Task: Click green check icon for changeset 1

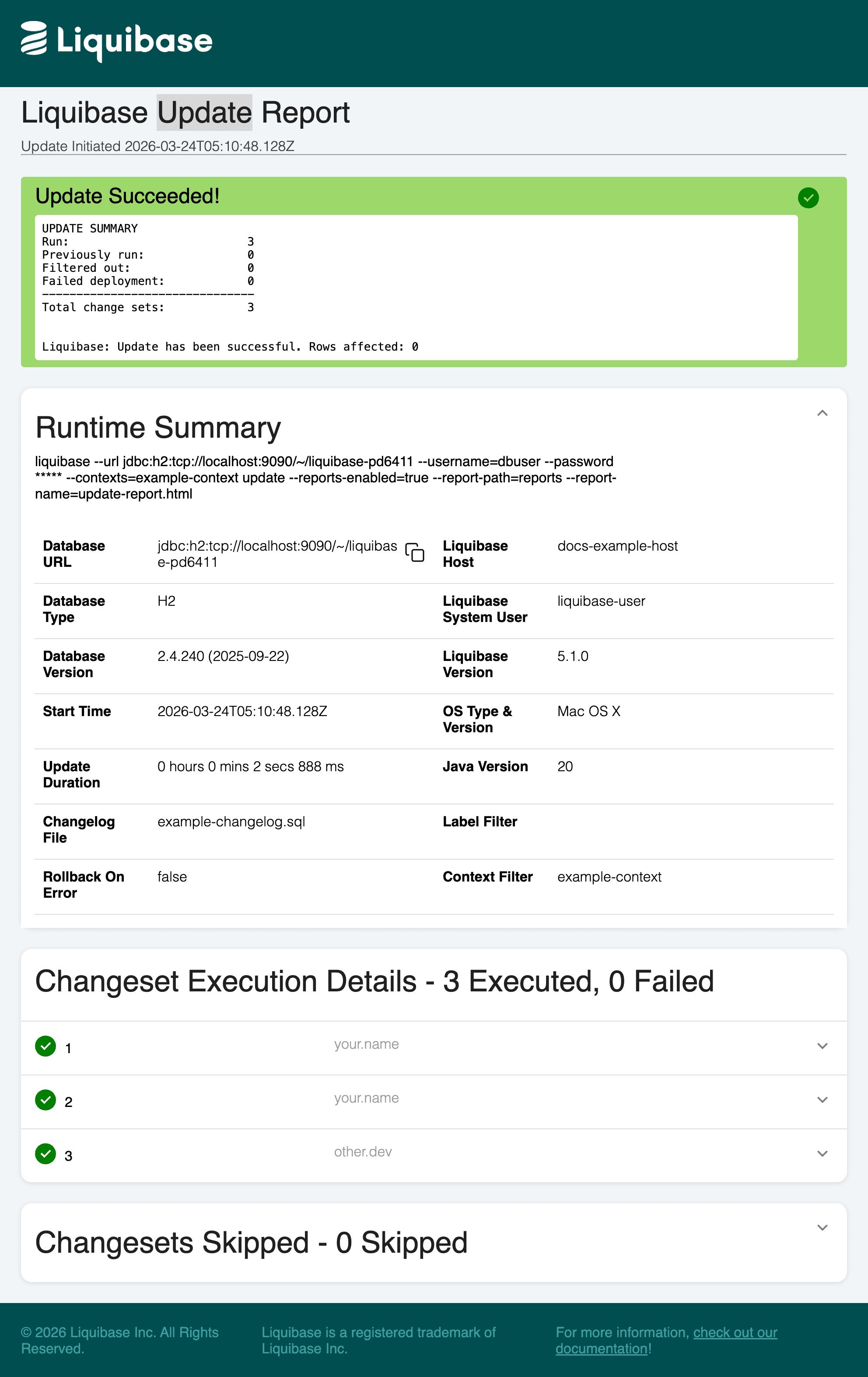Action: click(45, 1046)
